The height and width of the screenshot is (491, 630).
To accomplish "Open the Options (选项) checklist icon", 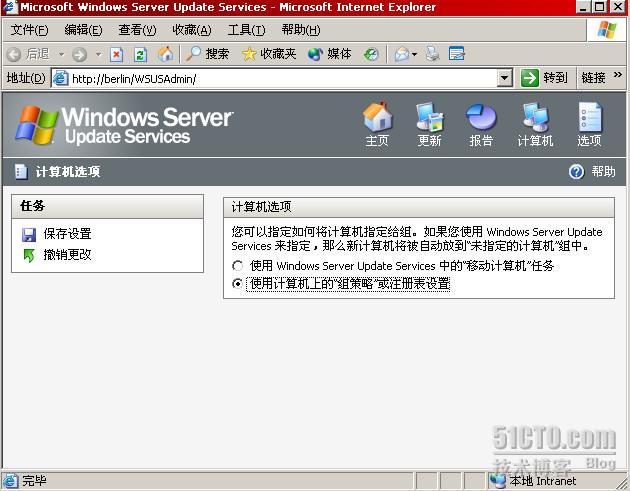I will click(x=590, y=117).
